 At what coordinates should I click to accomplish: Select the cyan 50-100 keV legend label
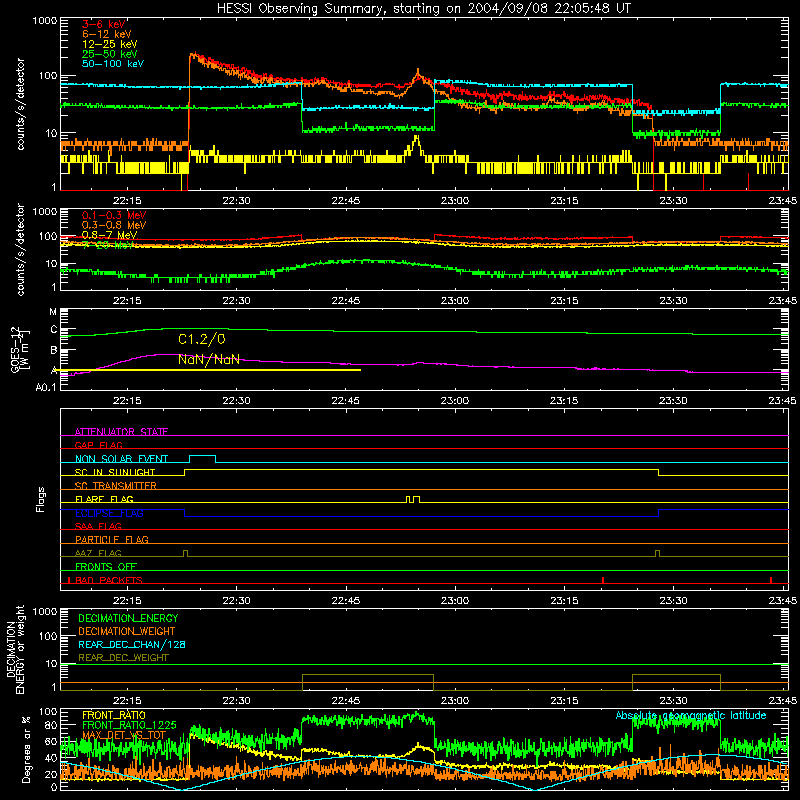(x=113, y=63)
